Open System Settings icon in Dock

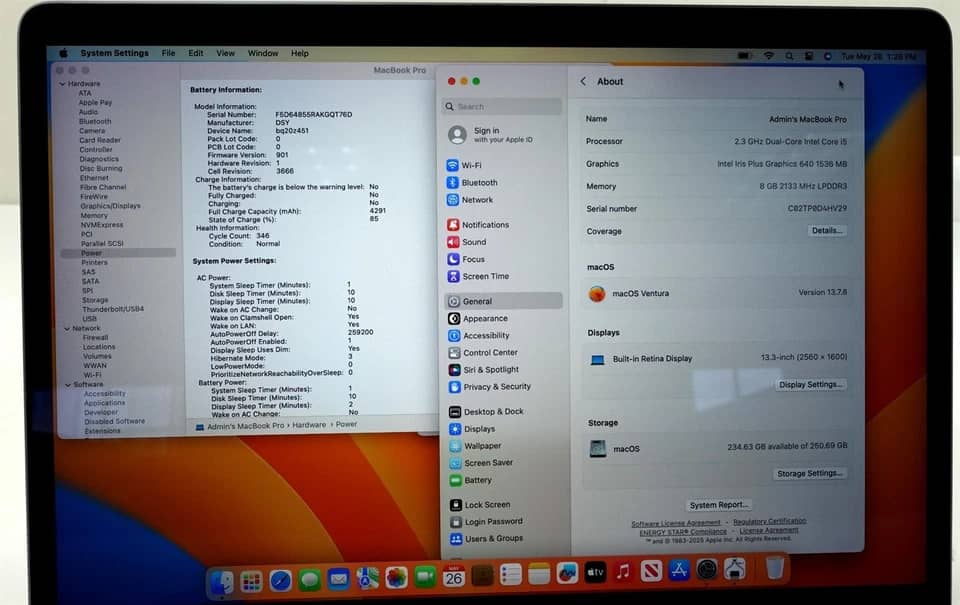click(x=707, y=570)
